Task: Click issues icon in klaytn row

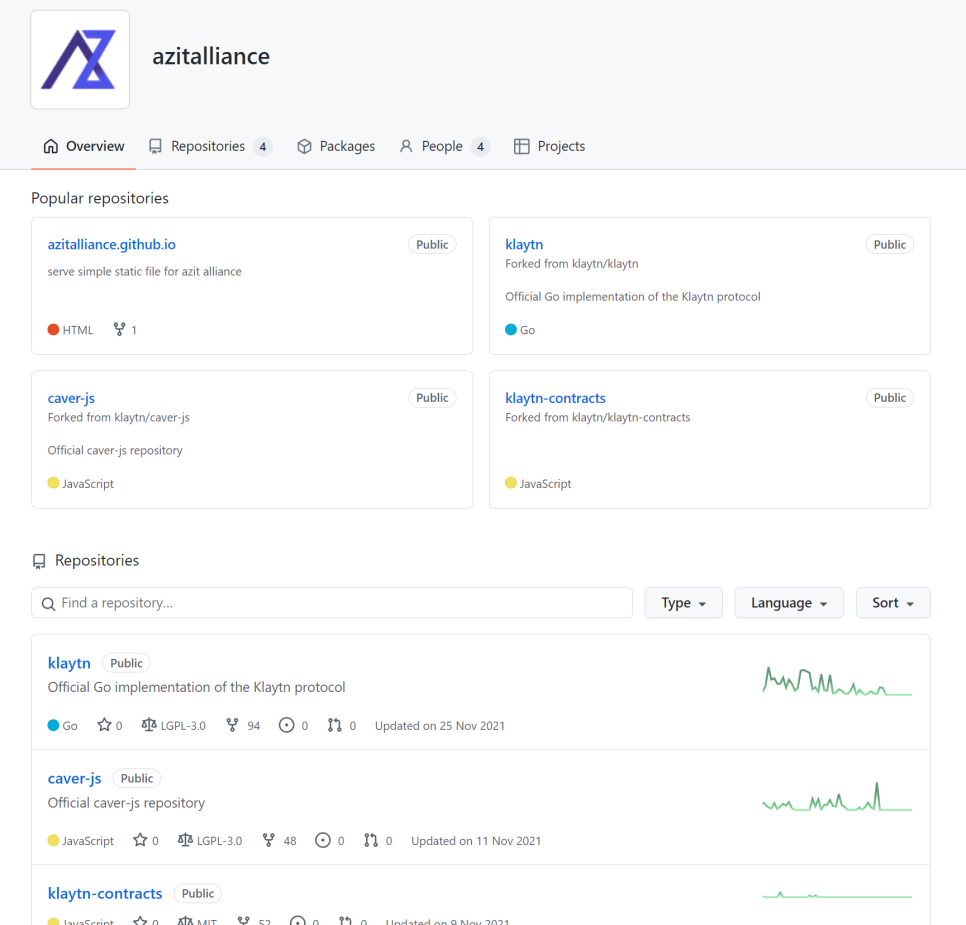Action: coord(286,725)
